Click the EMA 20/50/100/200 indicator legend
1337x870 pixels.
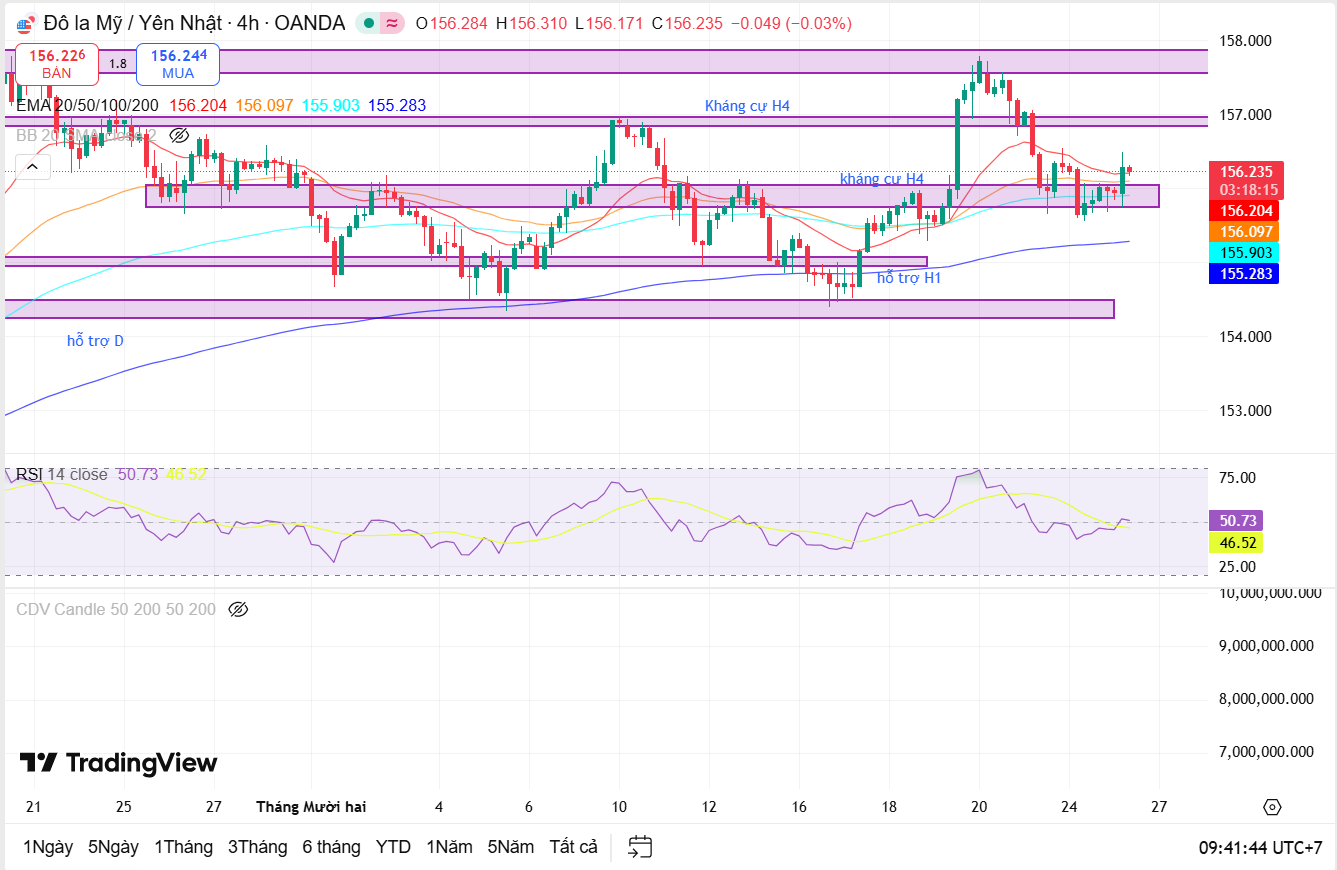click(x=88, y=105)
